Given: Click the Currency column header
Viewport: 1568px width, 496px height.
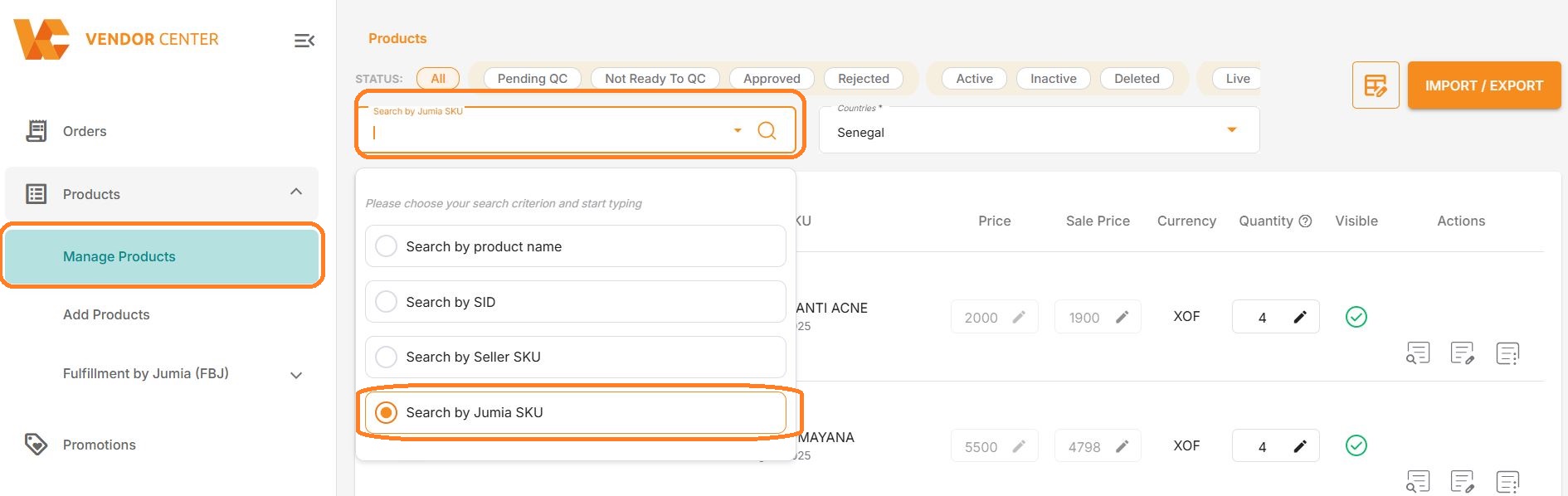Looking at the screenshot, I should [1186, 221].
